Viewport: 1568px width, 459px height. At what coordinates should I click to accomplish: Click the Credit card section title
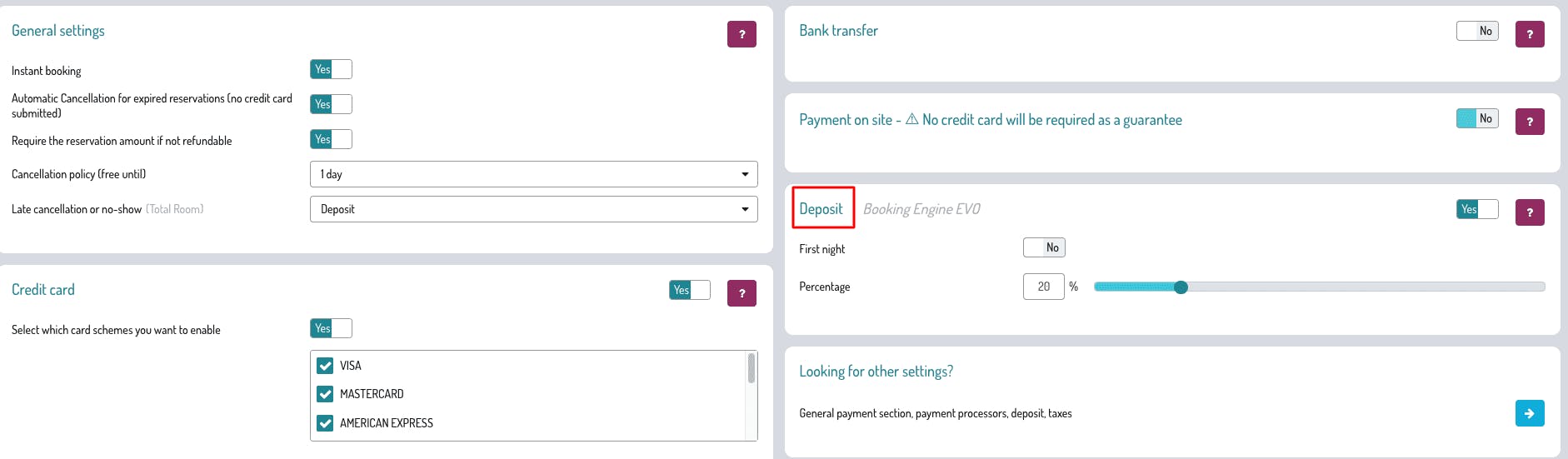pos(43,290)
